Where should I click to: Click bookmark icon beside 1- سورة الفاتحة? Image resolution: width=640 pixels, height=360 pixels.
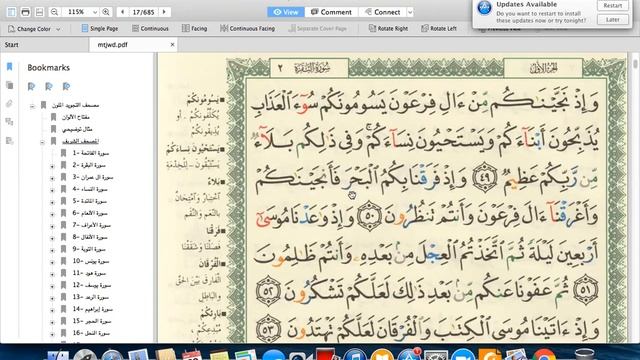(x=63, y=153)
